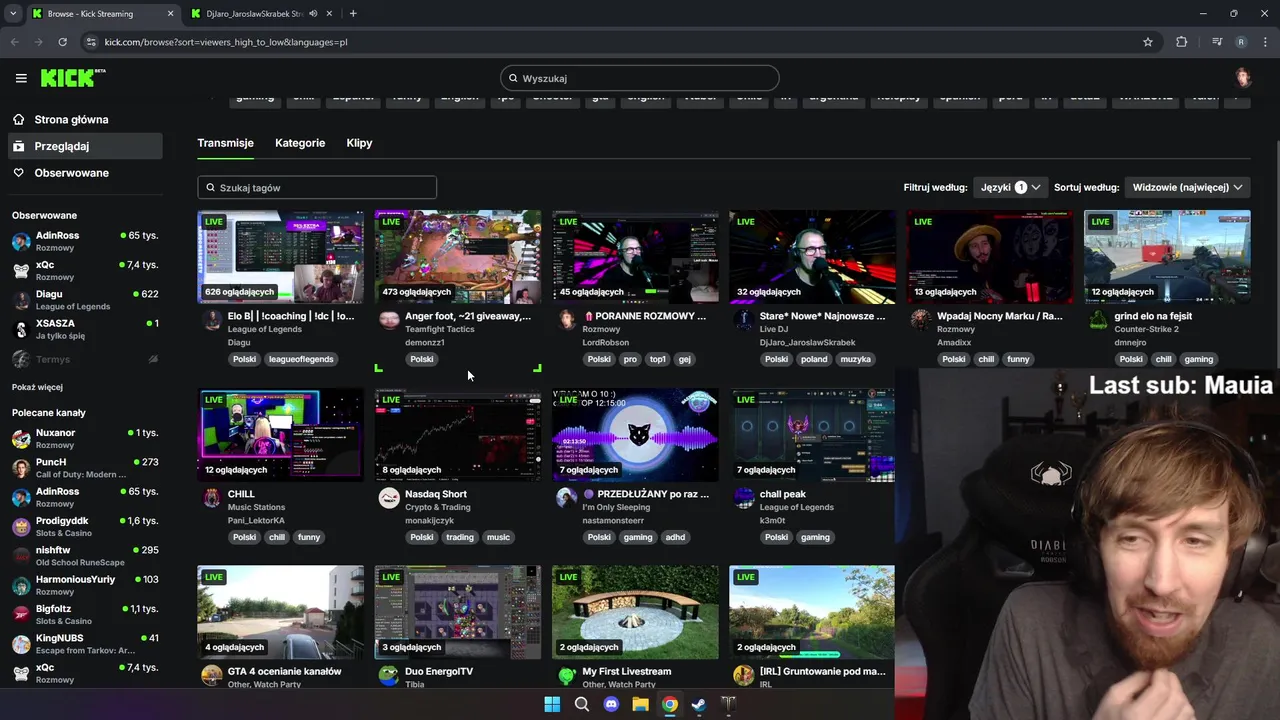The image size is (1280, 720).
Task: Open Prodigyddk recommended channel
Action: [84, 526]
